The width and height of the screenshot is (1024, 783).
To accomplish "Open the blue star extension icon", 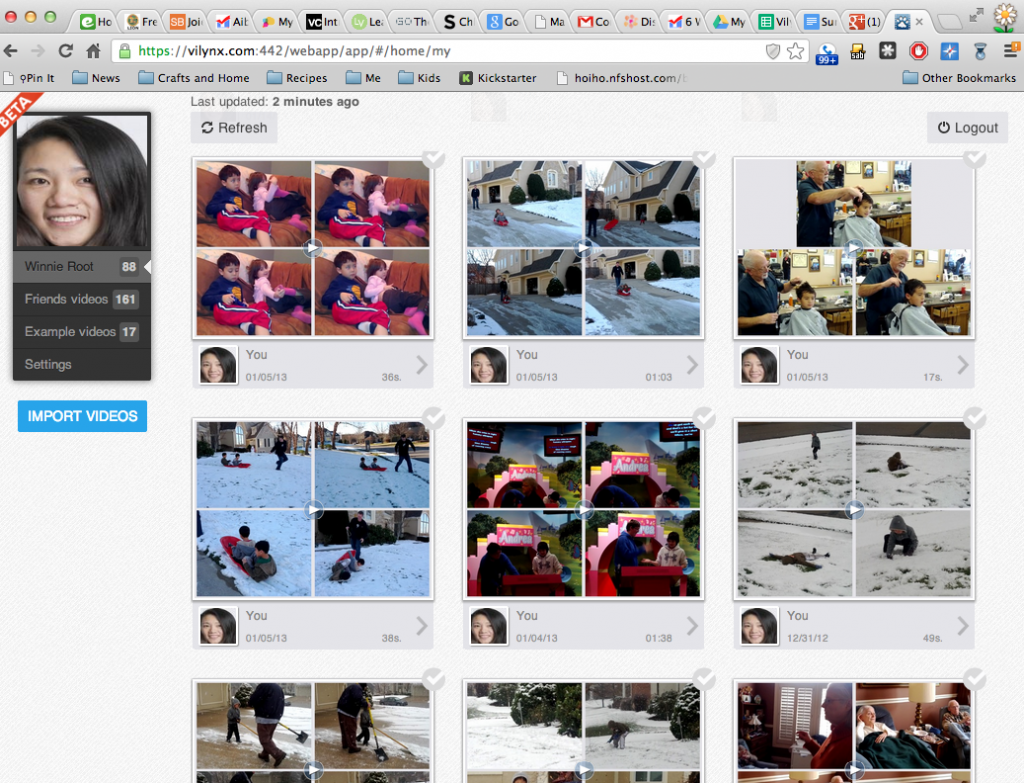I will coord(949,51).
